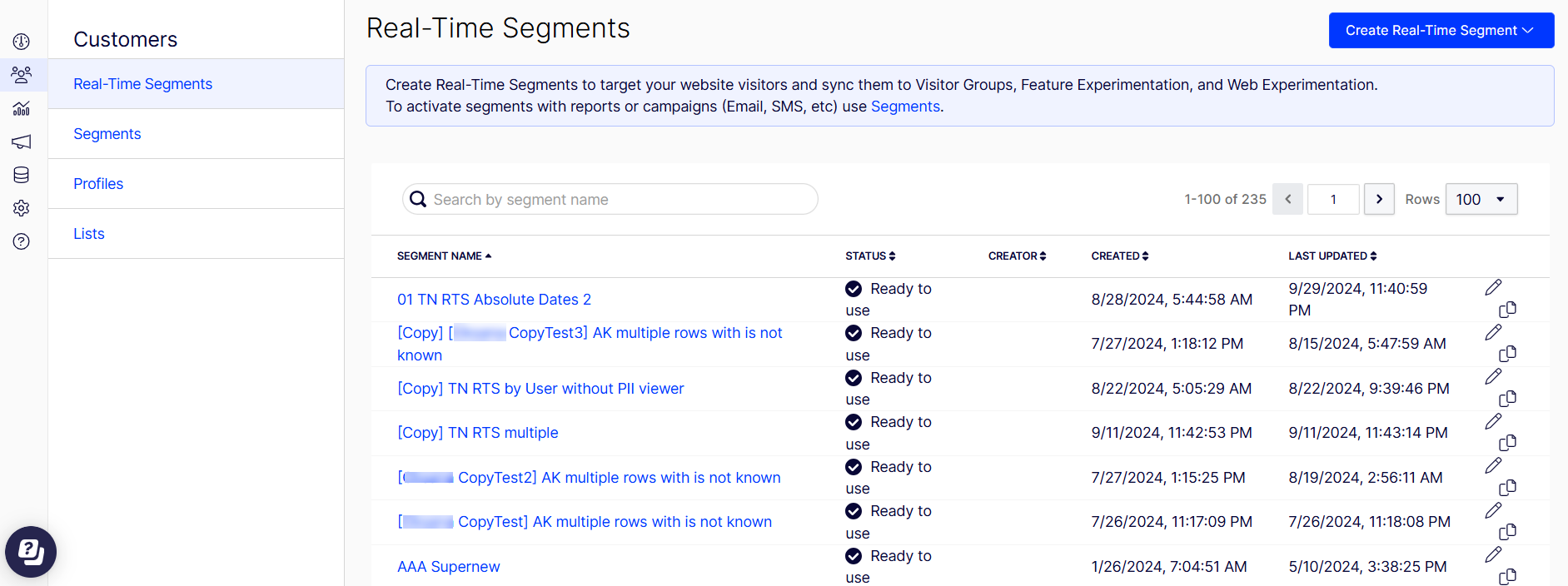Screen dimensions: 1568x586
Task: Duplicate the AAA Supernew segment with copy icon
Action: point(1507,576)
